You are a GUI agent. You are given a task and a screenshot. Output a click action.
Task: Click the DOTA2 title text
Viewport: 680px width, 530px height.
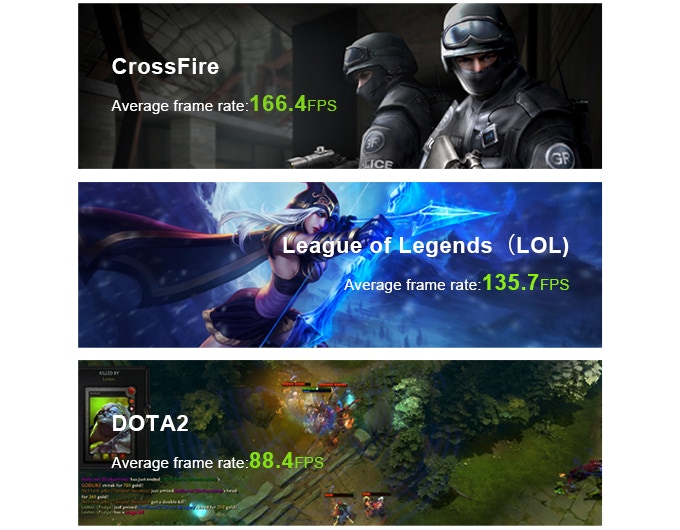click(150, 423)
